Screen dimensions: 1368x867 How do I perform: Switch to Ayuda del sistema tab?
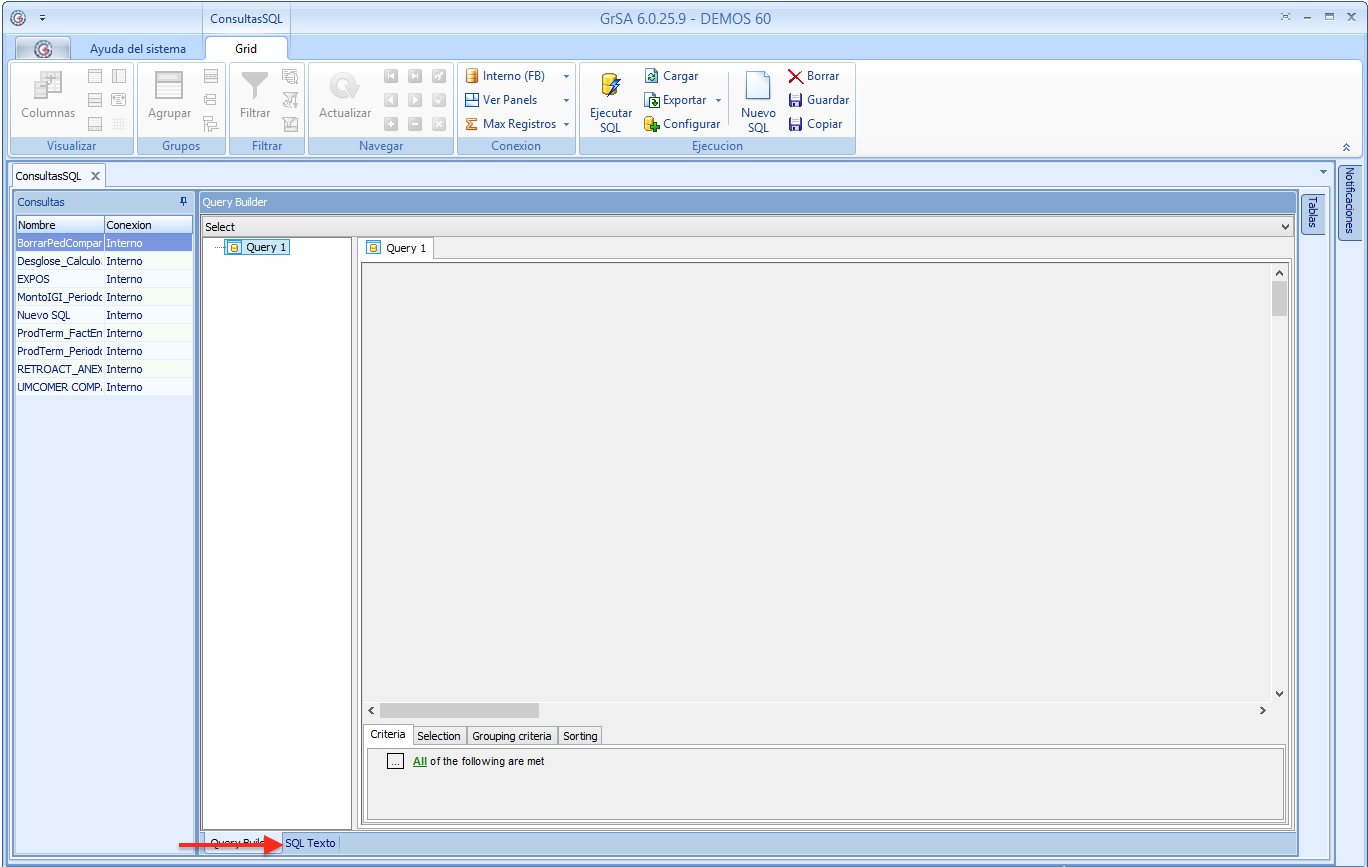[138, 48]
